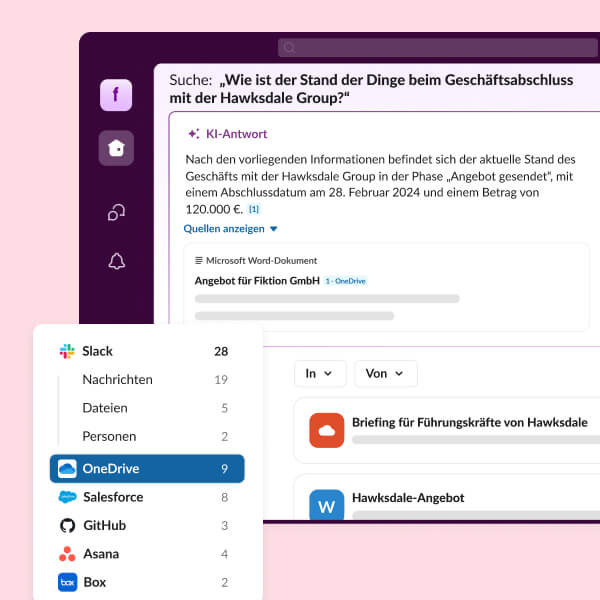The height and width of the screenshot is (600, 600).
Task: Click the citation marker [1]
Action: coord(254,209)
